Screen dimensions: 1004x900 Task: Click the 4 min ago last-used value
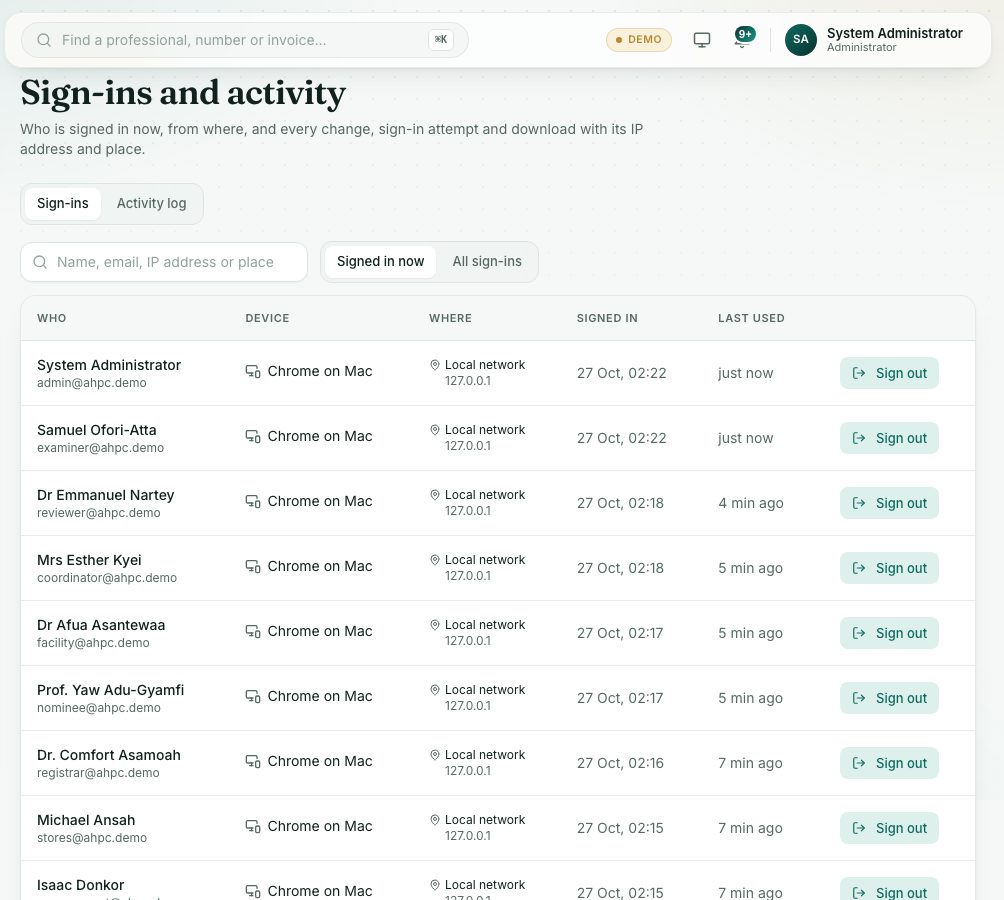750,503
